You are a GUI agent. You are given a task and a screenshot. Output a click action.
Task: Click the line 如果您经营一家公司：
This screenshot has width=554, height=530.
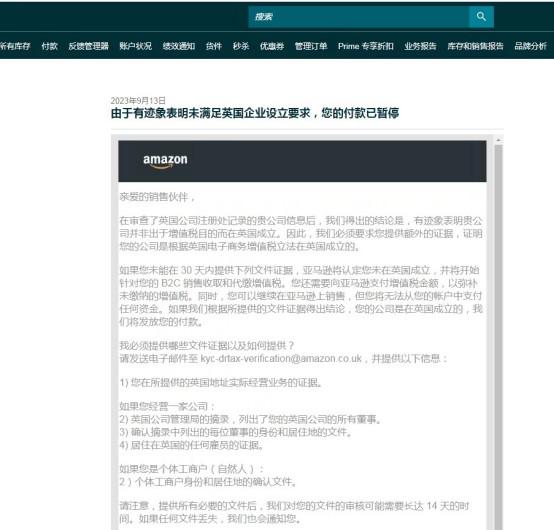click(x=167, y=406)
